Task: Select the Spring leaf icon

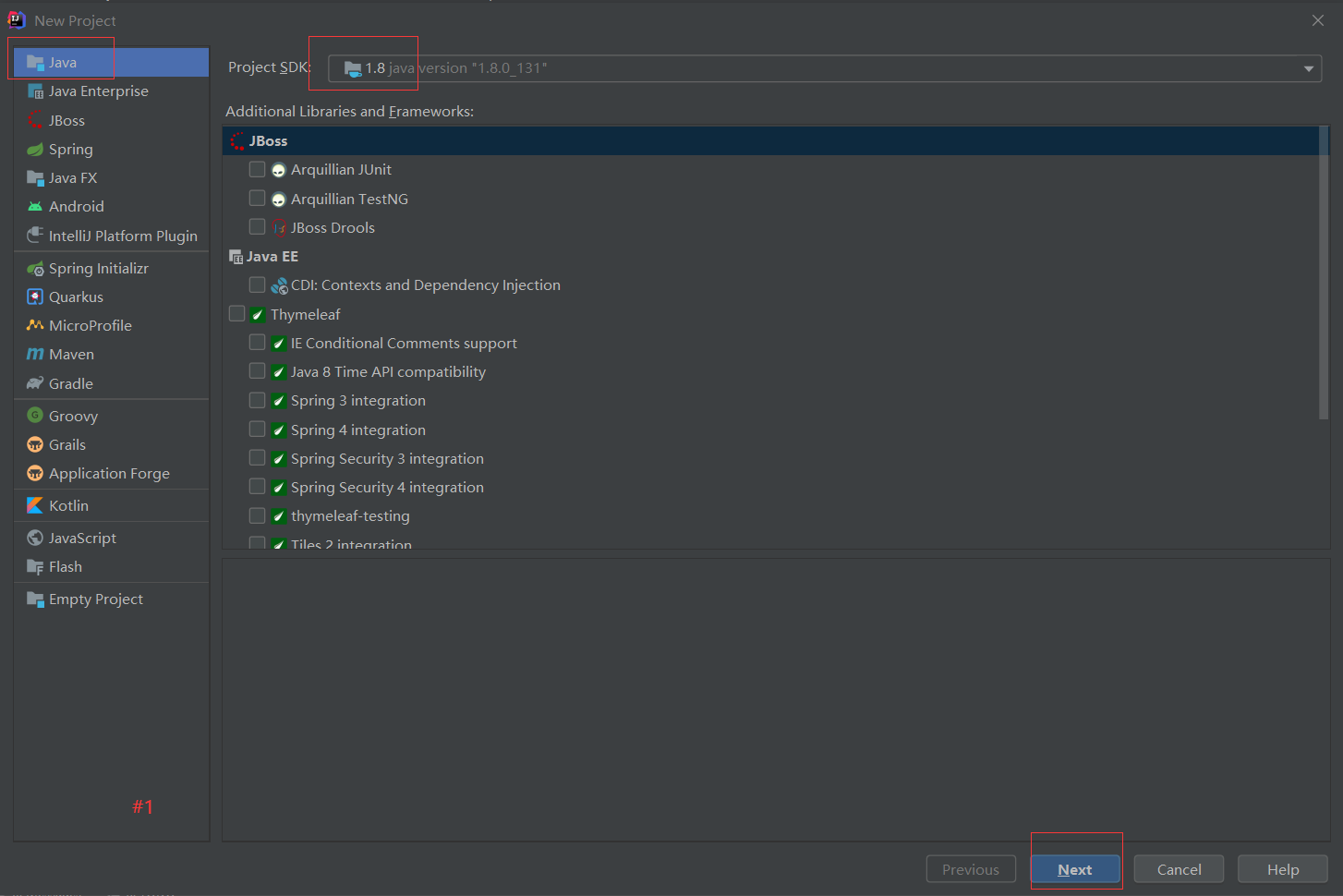Action: [x=36, y=149]
